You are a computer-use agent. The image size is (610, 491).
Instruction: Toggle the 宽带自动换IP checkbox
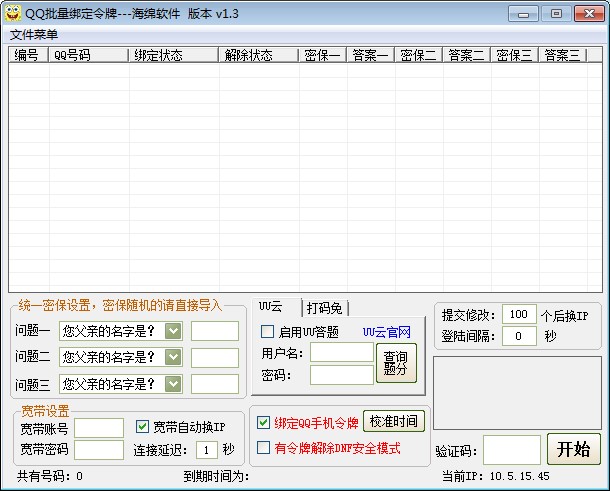coord(142,427)
